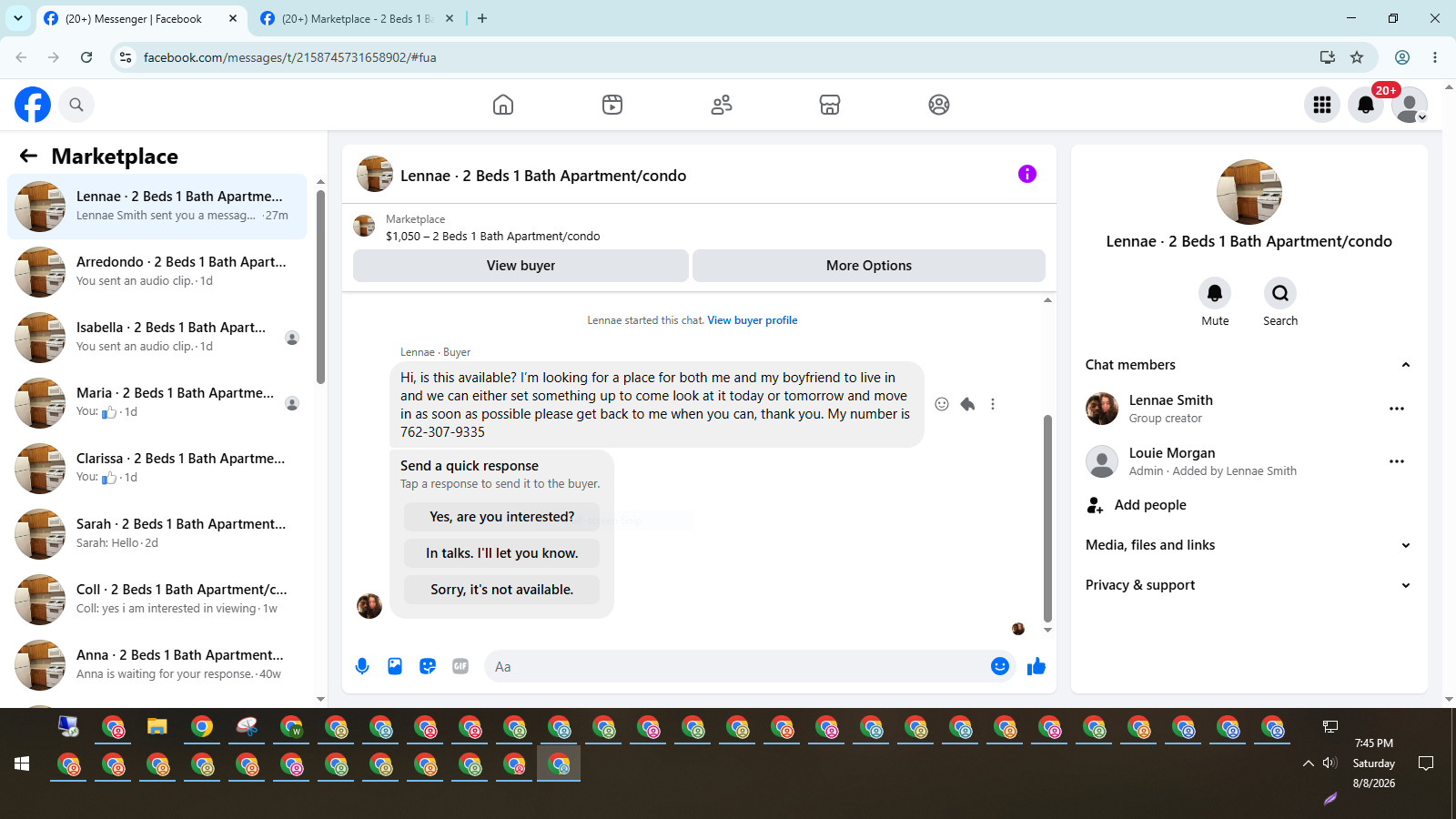This screenshot has height=819, width=1456.
Task: Mute this conversation with bell icon
Action: [x=1215, y=293]
